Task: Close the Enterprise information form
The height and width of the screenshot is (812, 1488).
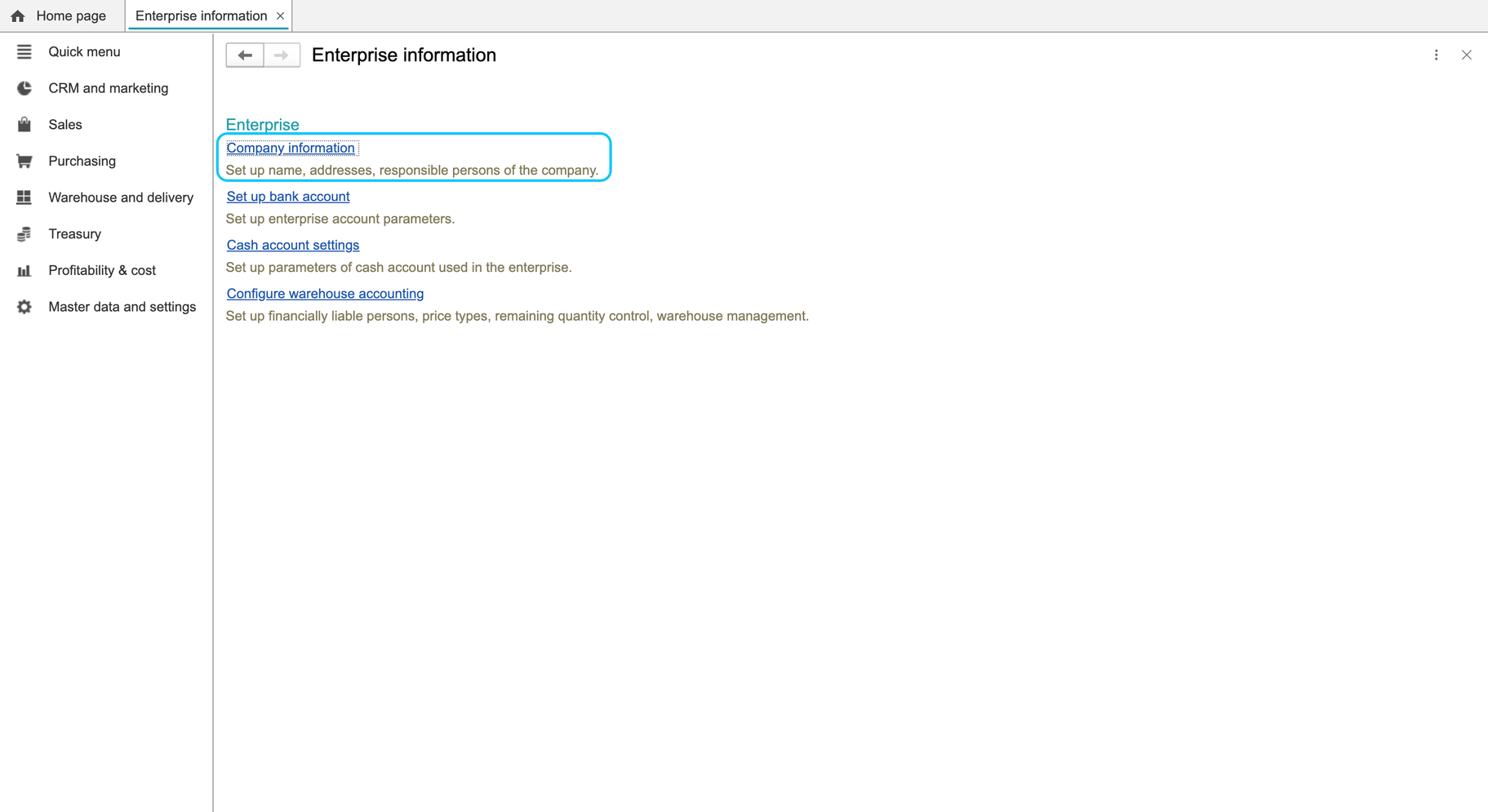Action: (x=1467, y=55)
